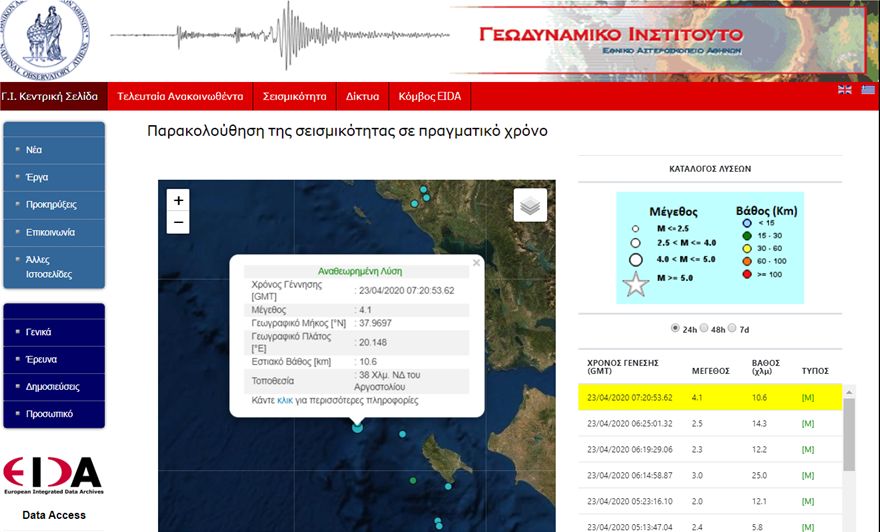Open the map layers selector
The width and height of the screenshot is (880, 532).
click(530, 205)
